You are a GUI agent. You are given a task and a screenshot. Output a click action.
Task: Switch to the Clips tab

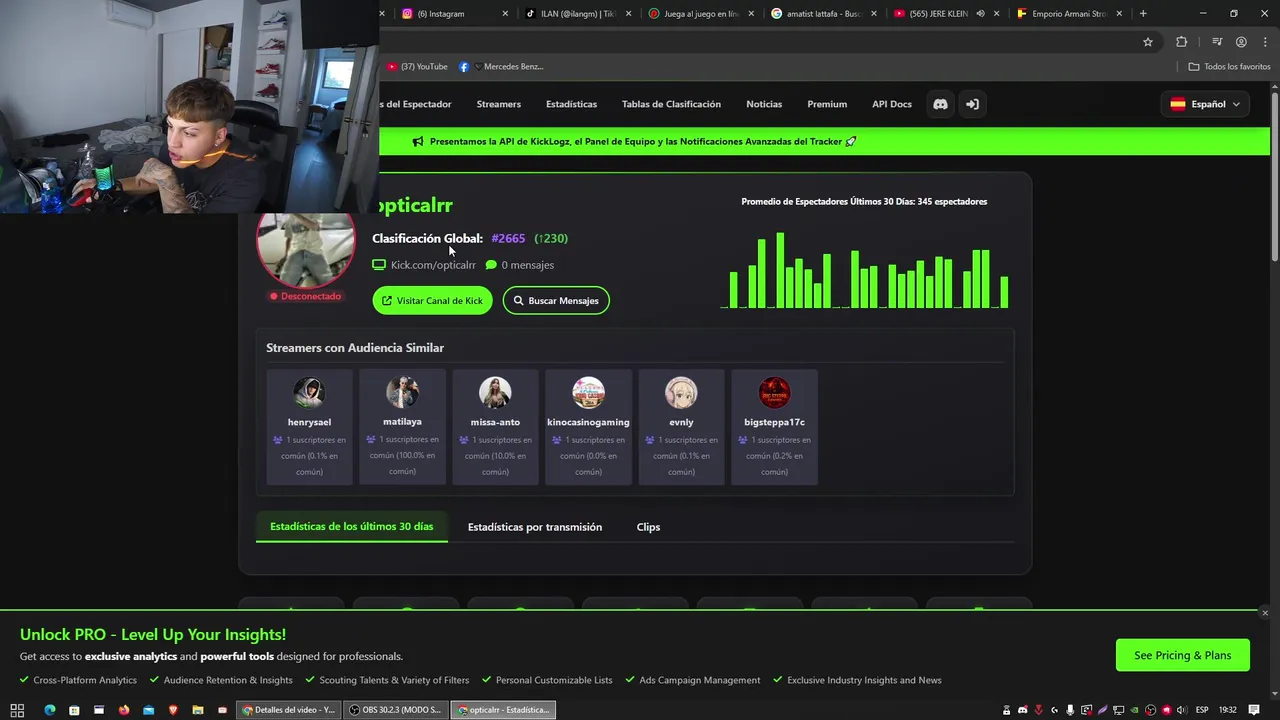pos(648,527)
